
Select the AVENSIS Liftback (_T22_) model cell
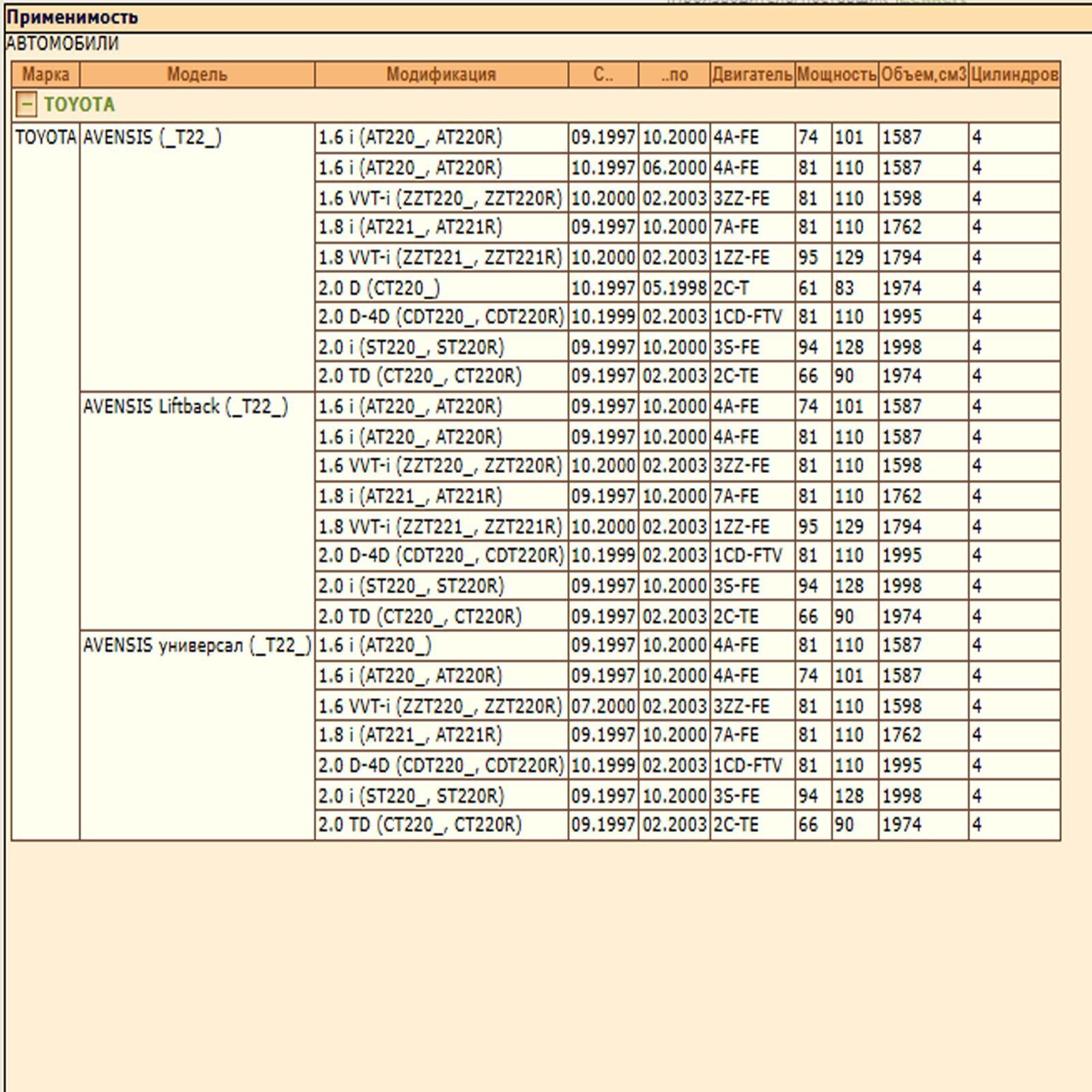[186, 407]
